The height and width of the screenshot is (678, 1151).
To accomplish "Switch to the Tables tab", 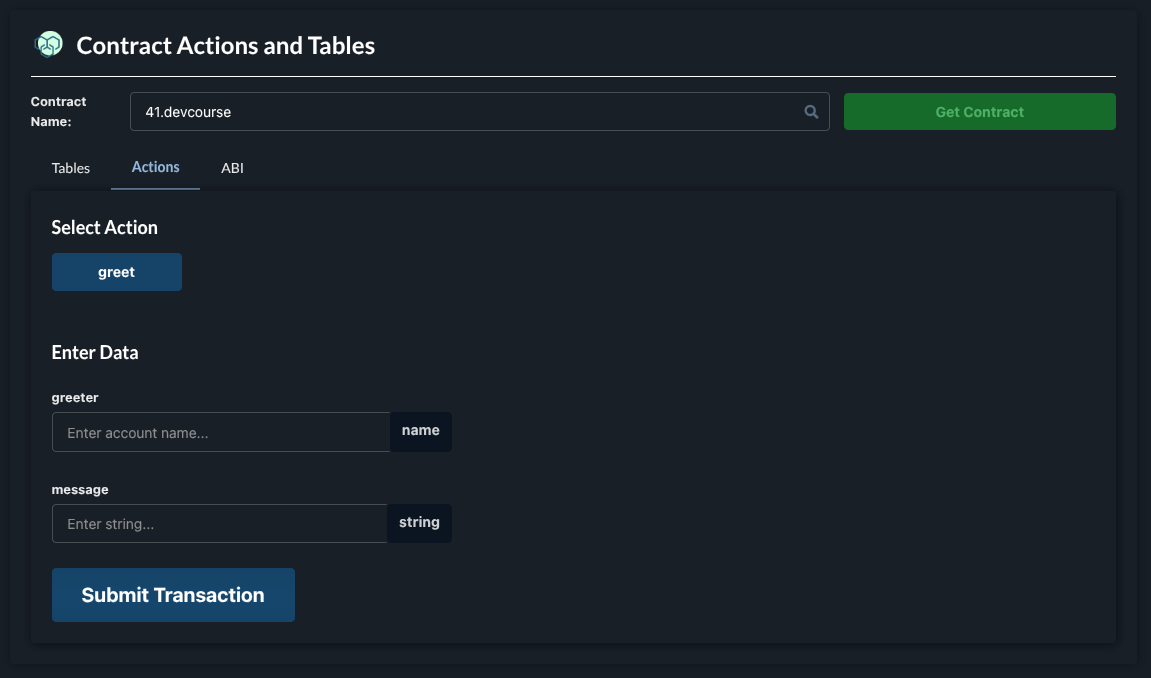I will [71, 168].
